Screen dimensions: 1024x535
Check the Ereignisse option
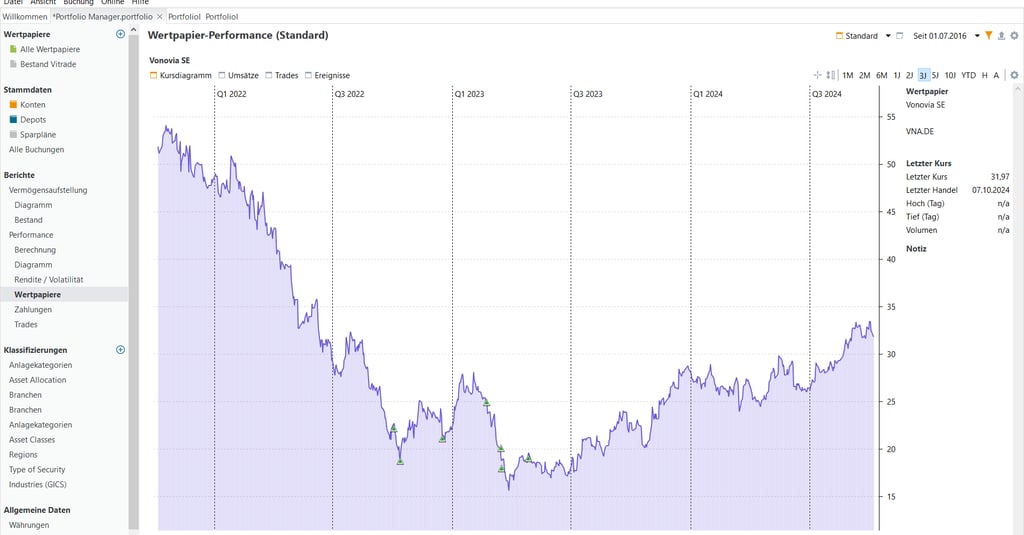click(x=308, y=75)
